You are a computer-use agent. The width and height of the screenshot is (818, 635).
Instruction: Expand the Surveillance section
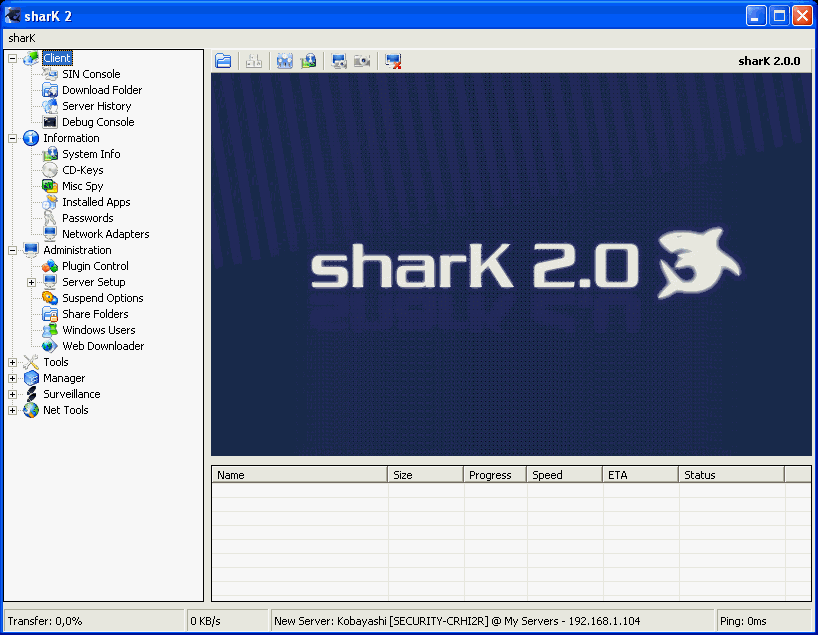pos(11,393)
